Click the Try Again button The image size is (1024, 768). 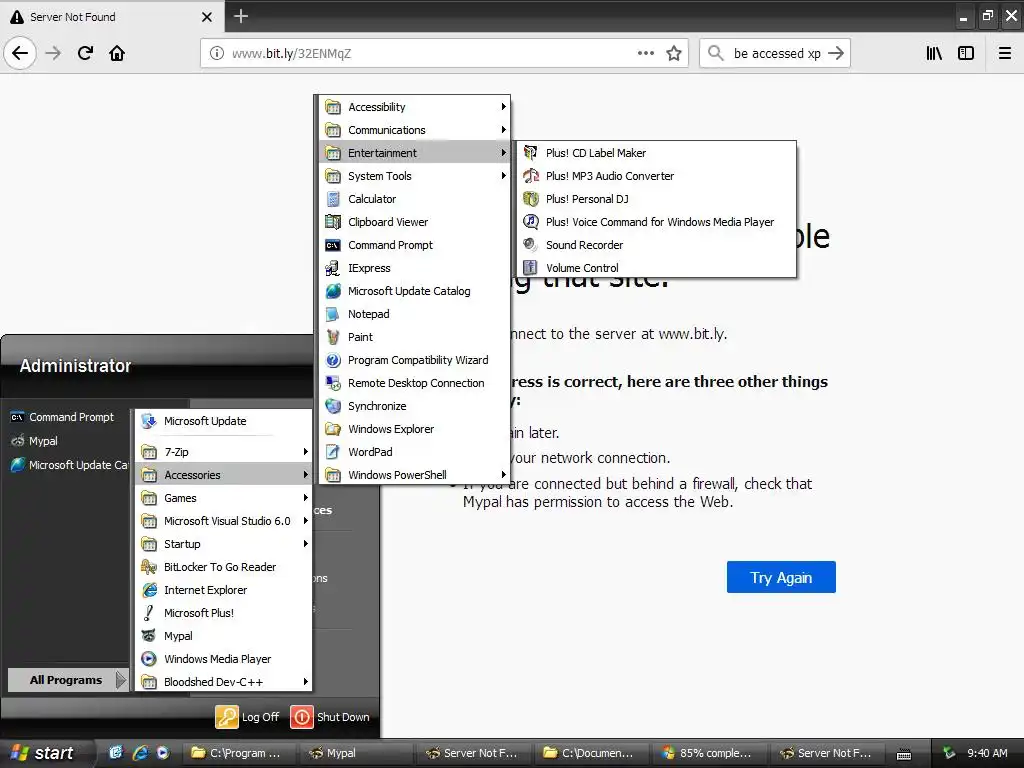[x=781, y=577]
